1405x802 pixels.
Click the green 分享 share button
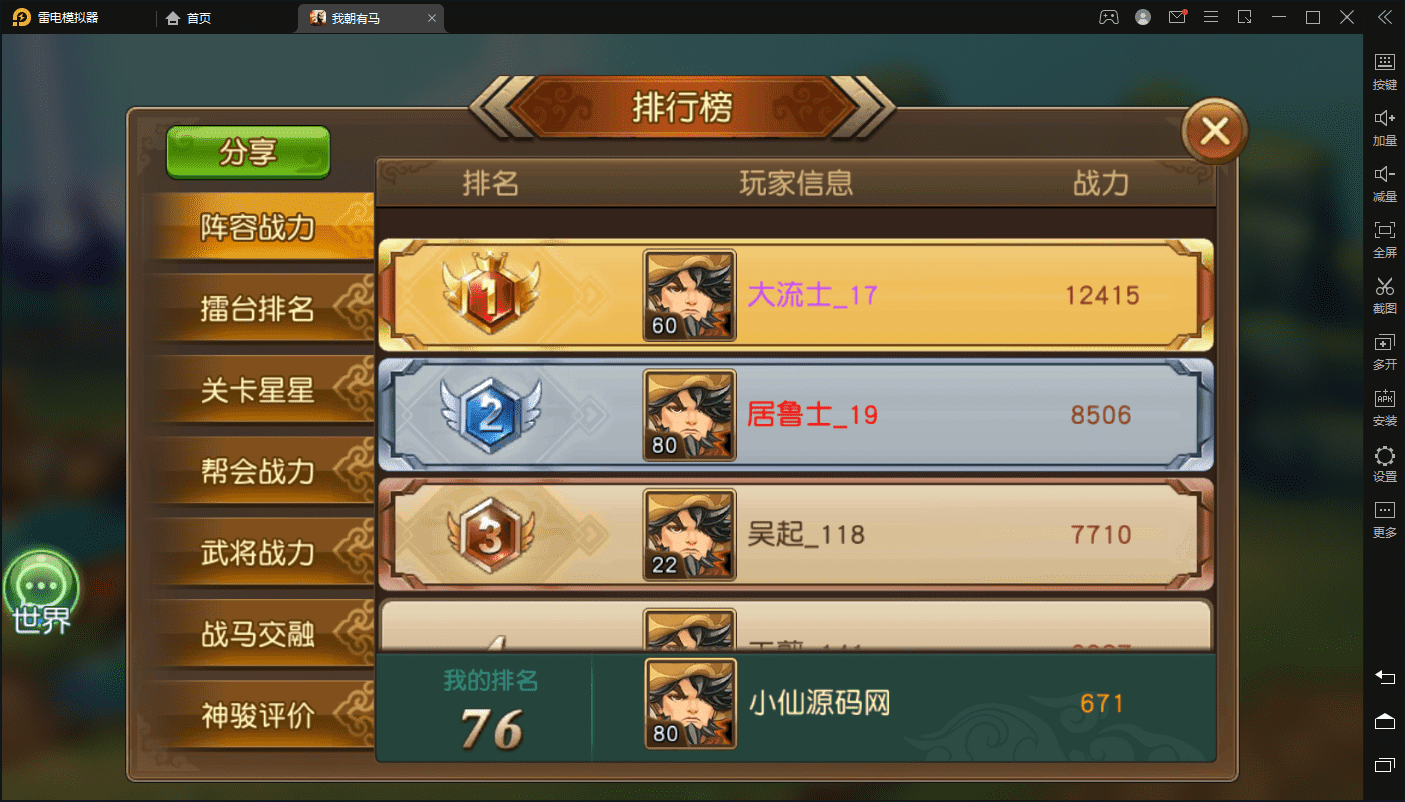(248, 152)
